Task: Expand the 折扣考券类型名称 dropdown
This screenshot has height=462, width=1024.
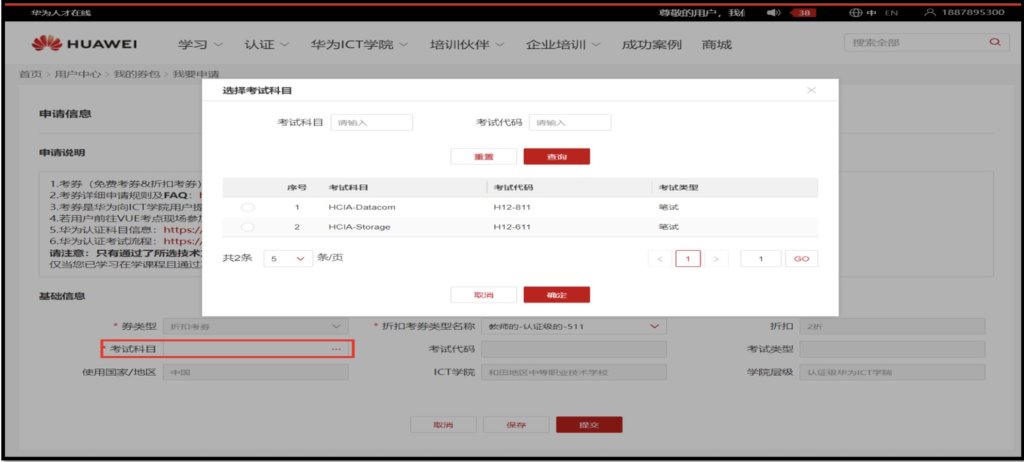Action: tap(655, 326)
